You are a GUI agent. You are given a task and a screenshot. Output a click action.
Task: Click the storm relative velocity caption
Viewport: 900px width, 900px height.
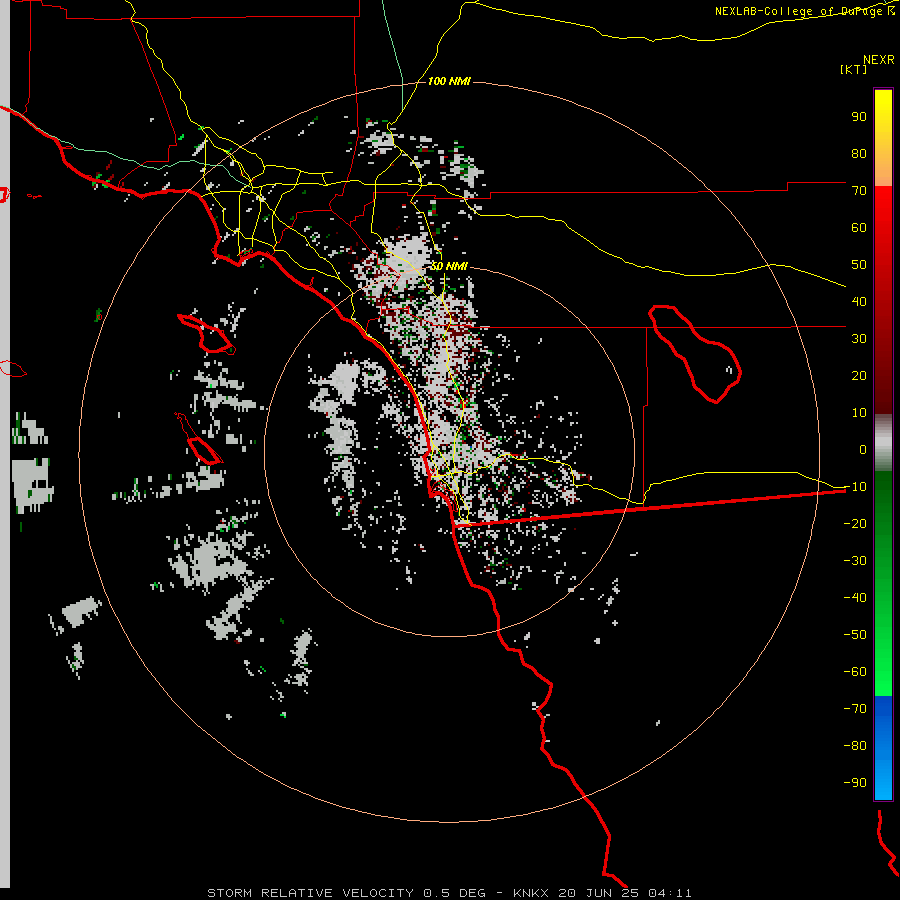tap(449, 893)
